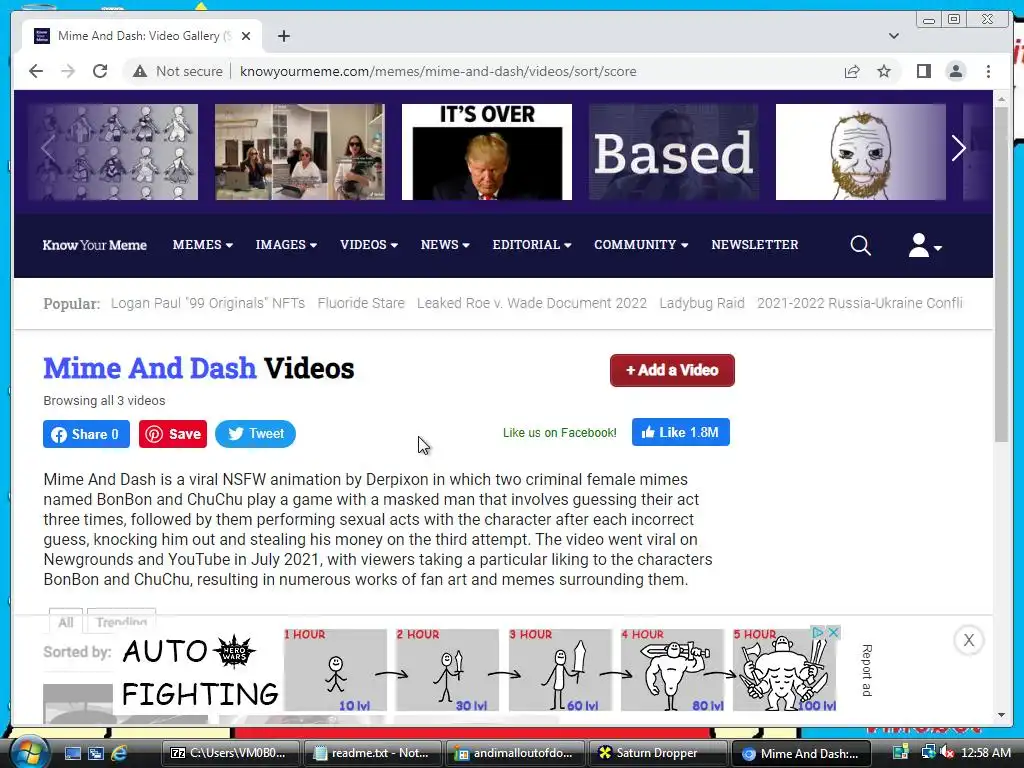Open the Based carousel thumbnail
This screenshot has width=1024, height=768.
673,152
